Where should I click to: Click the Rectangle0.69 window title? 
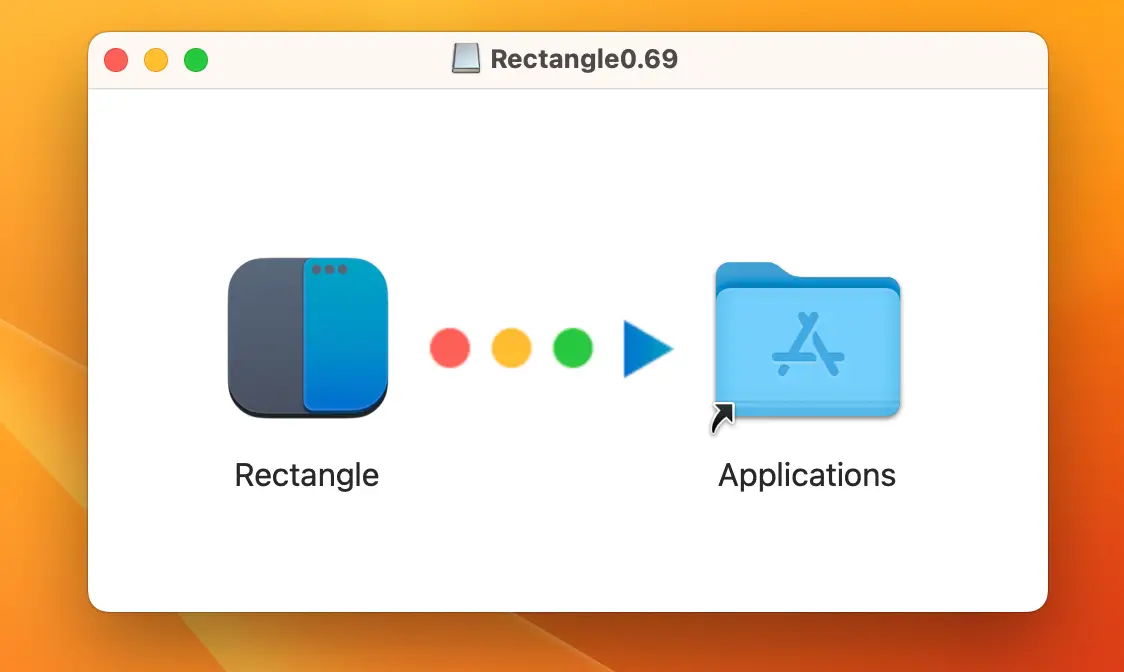[586, 59]
